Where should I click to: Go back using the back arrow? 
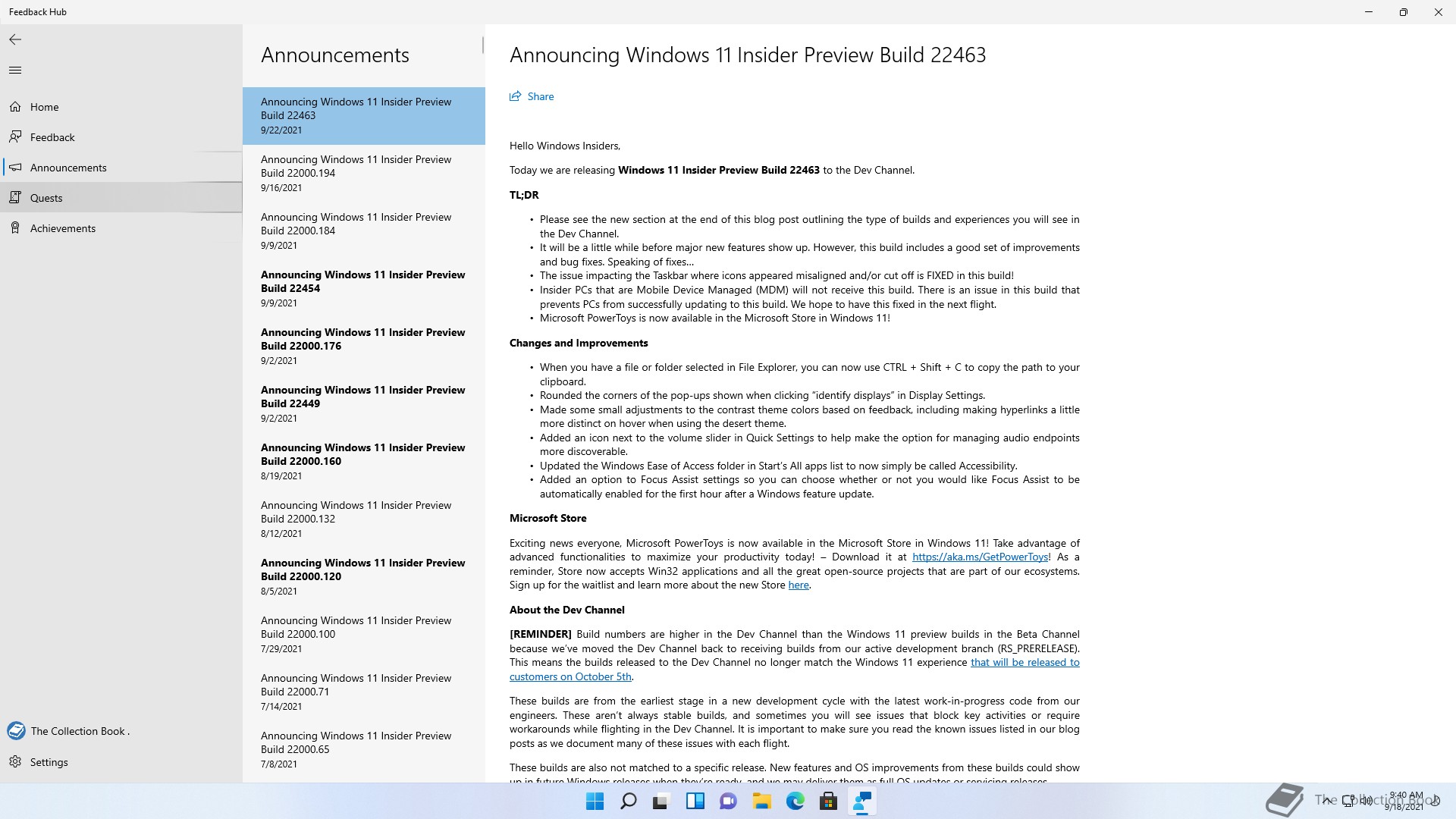coord(15,39)
